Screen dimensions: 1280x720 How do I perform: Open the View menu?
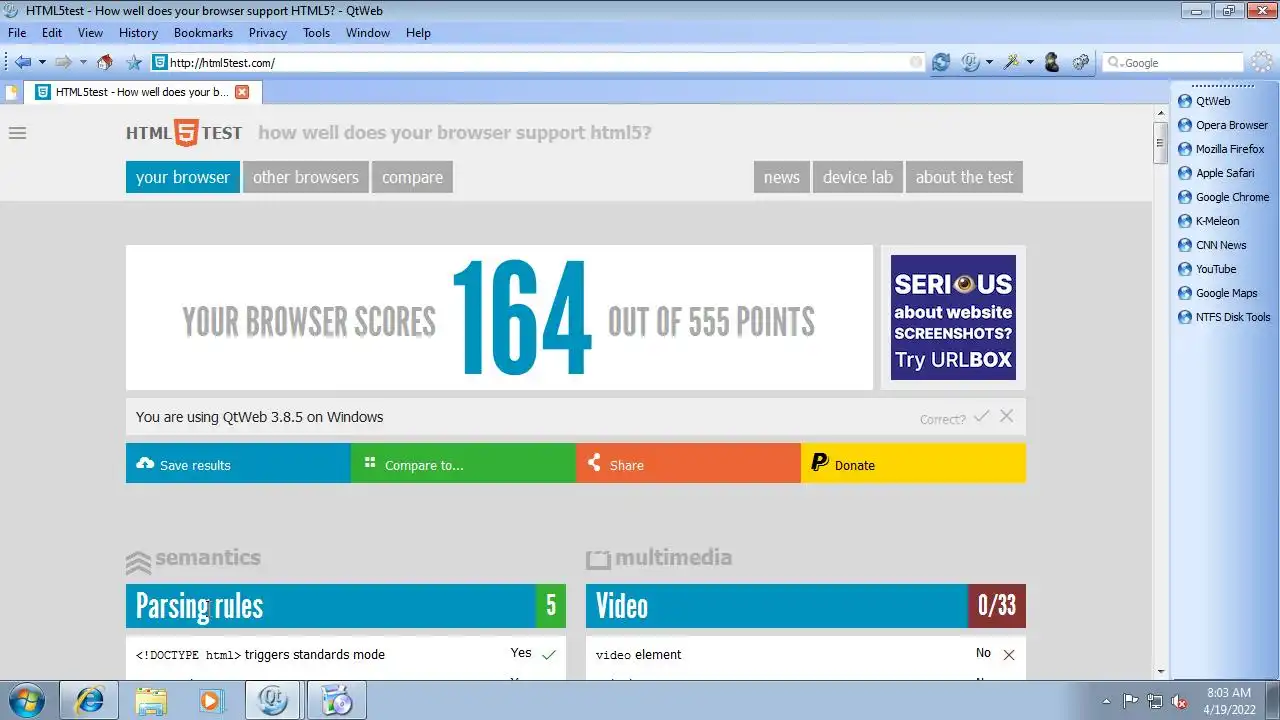pyautogui.click(x=90, y=32)
